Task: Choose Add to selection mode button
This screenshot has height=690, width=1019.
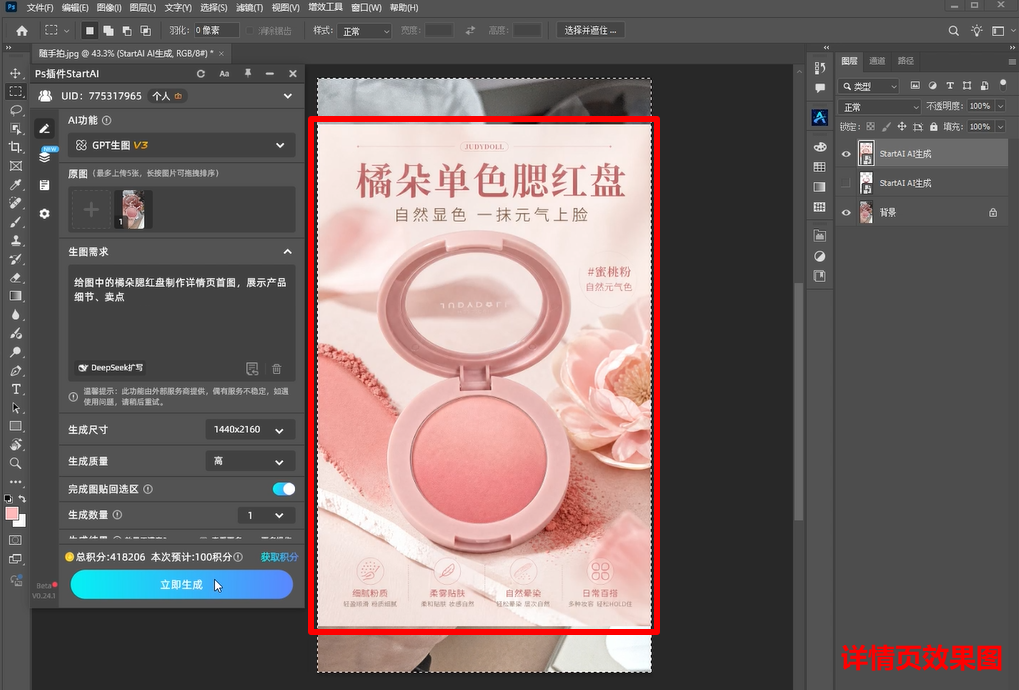Action: [x=108, y=31]
